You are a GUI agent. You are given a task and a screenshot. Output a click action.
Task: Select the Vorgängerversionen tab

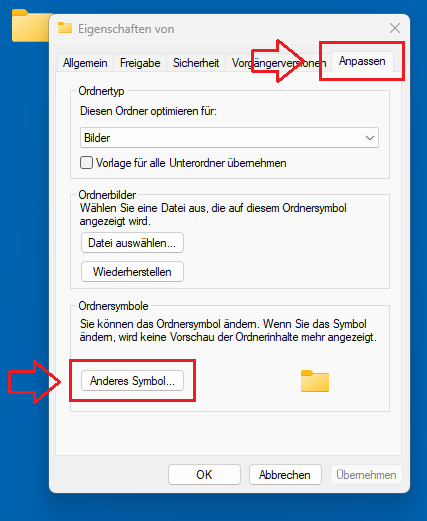click(x=279, y=63)
